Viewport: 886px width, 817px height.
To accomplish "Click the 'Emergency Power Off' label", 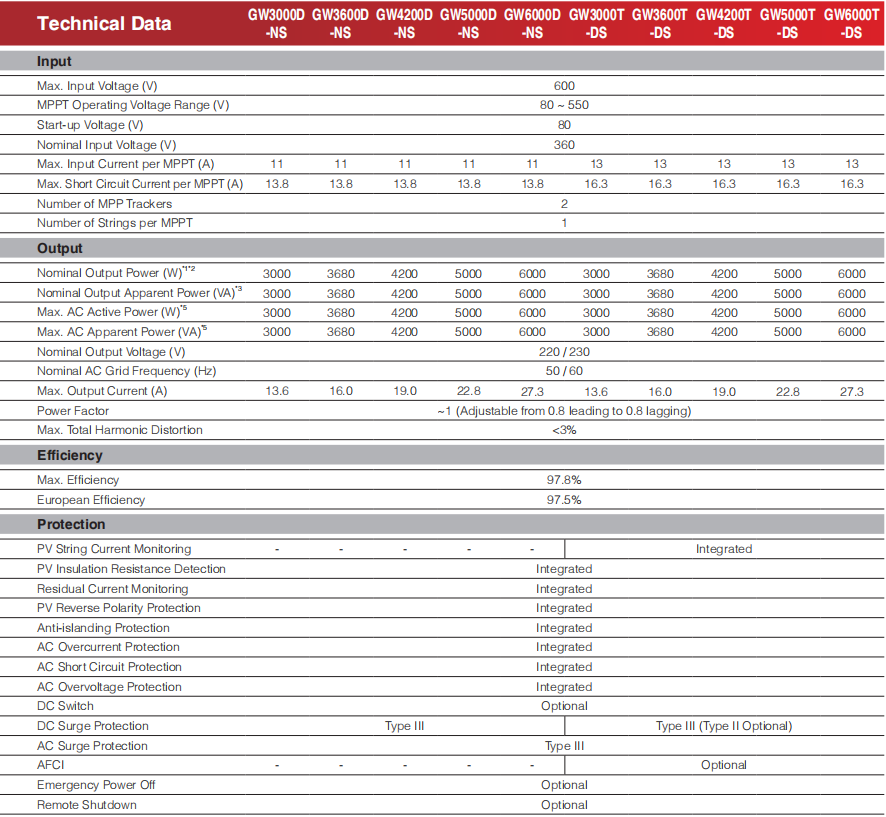I will [96, 785].
